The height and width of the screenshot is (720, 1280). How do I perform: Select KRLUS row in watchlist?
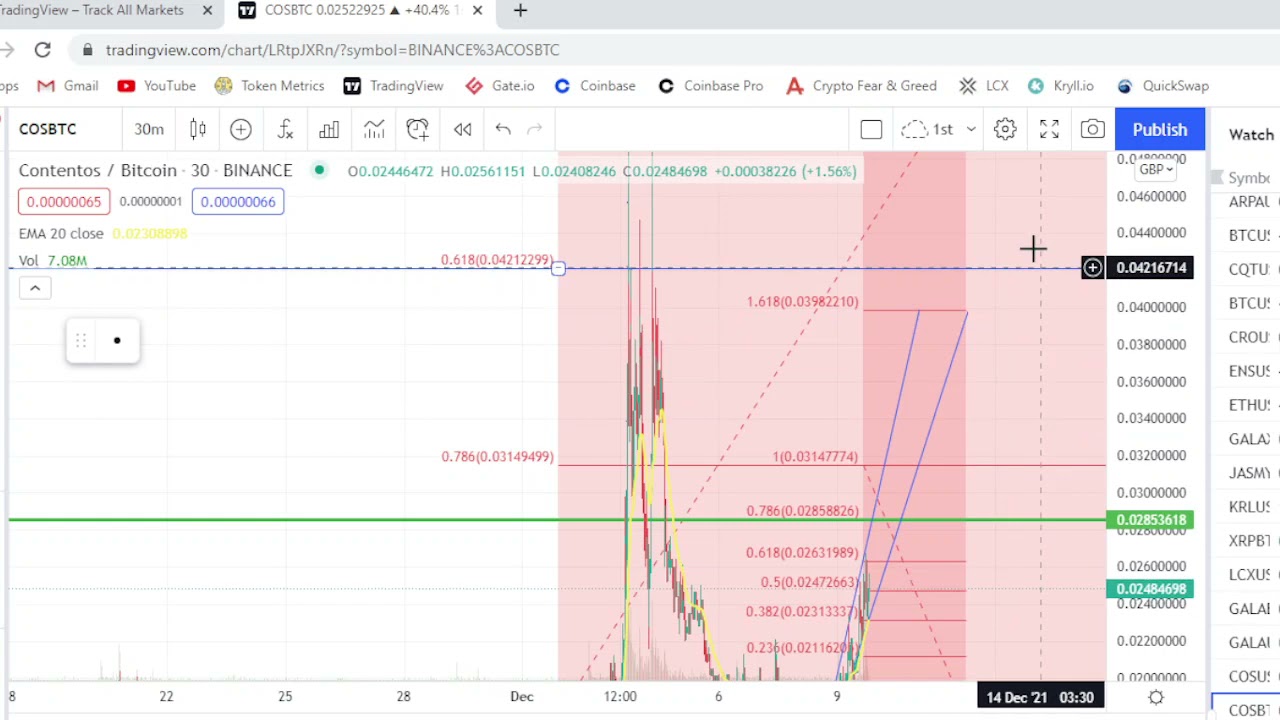coord(1248,507)
